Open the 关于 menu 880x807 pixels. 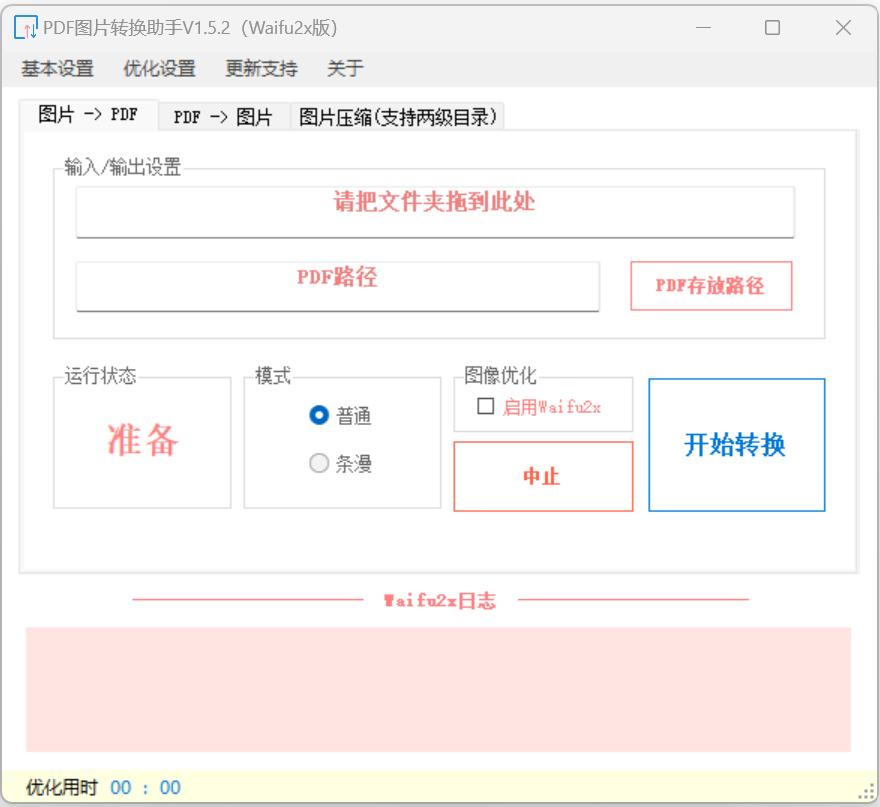345,68
